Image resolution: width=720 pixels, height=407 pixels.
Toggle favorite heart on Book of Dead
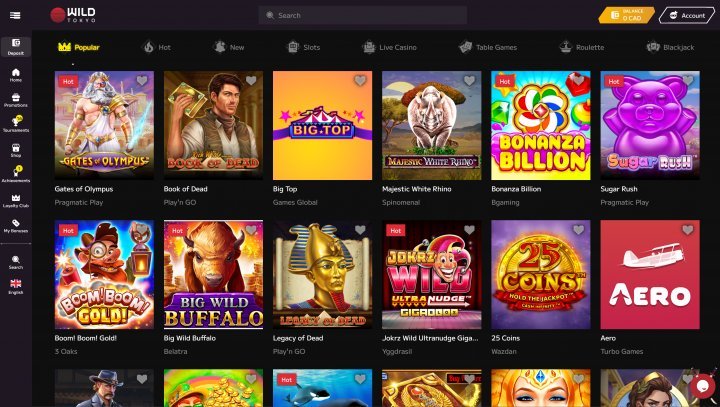pyautogui.click(x=251, y=81)
